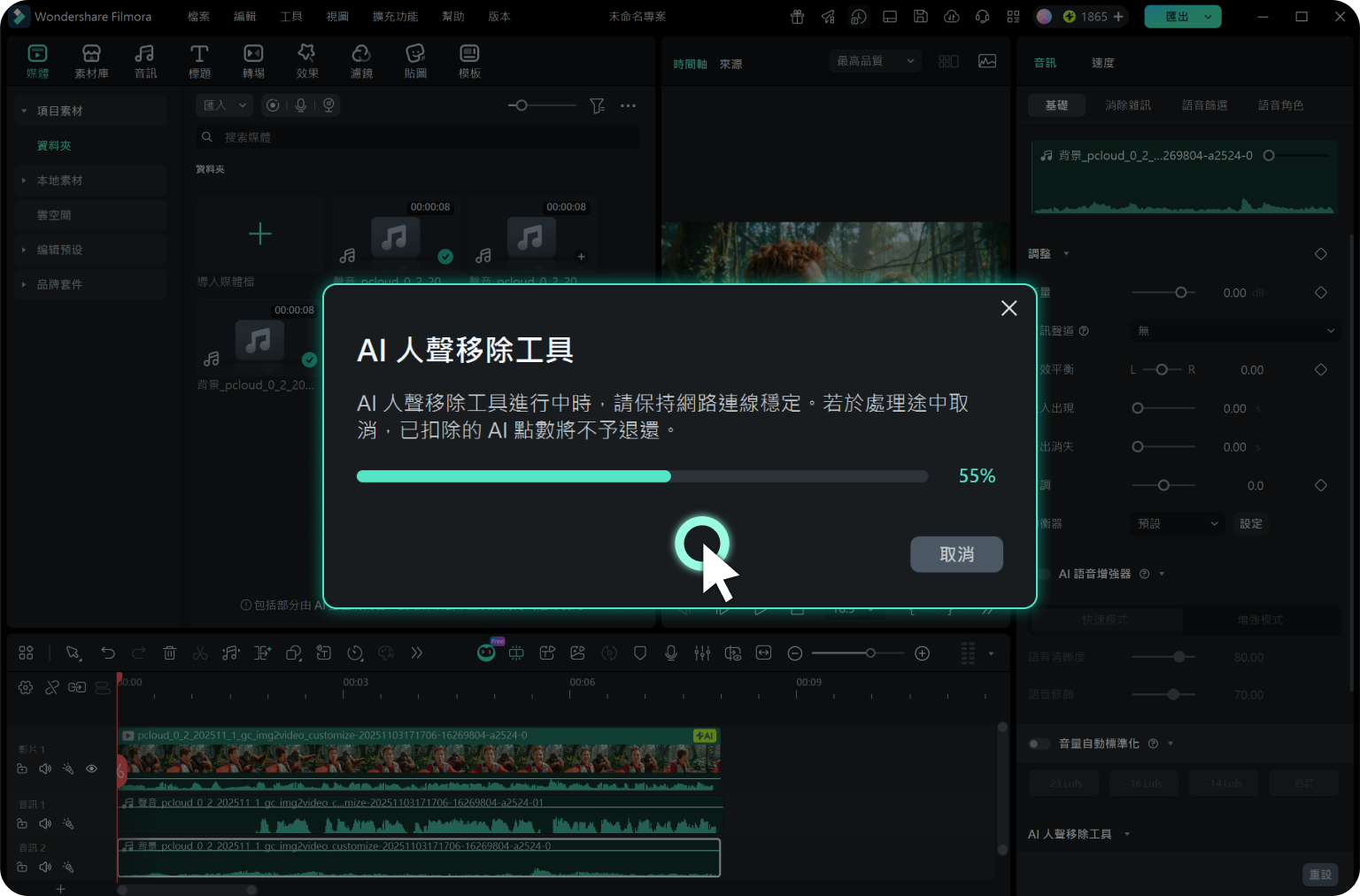Mute the 音訊 1 track speaker

coord(45,823)
